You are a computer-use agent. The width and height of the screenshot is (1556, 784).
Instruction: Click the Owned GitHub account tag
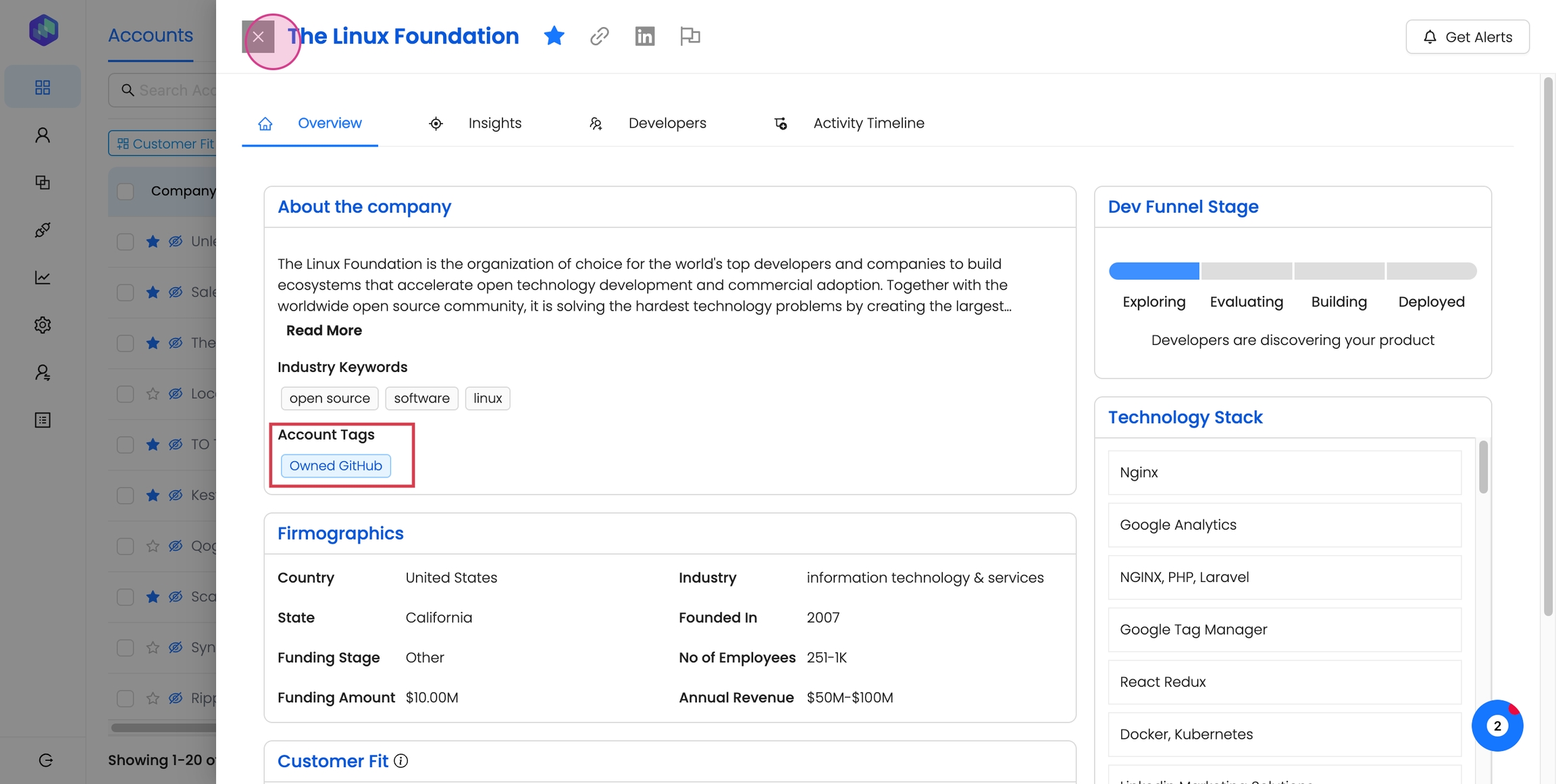(x=336, y=466)
